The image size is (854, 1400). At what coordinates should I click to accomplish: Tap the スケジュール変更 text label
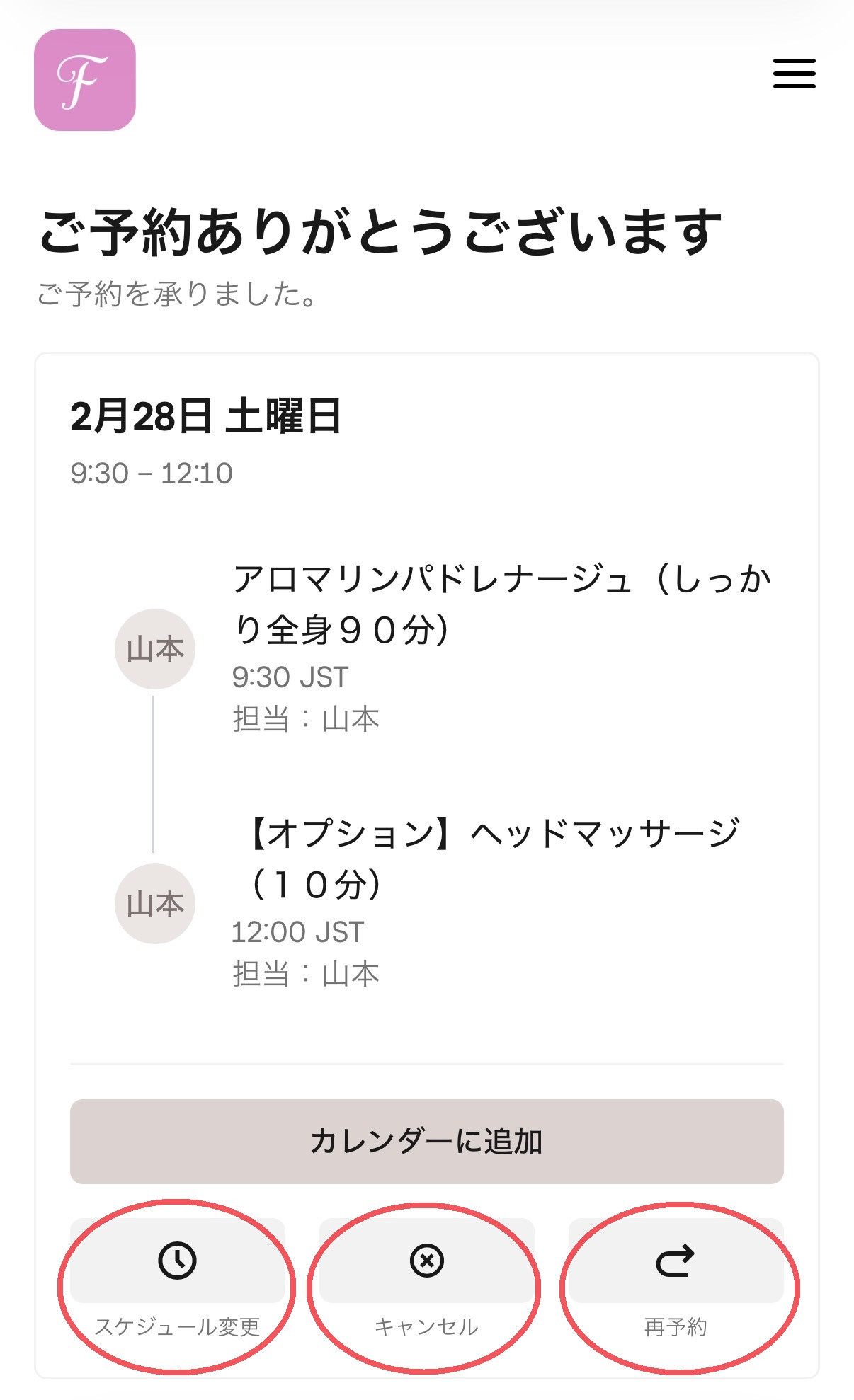click(x=177, y=1326)
